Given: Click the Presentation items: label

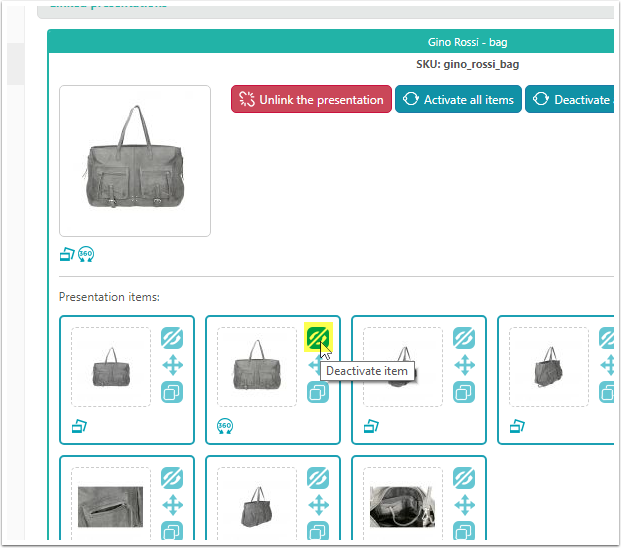Looking at the screenshot, I should [x=109, y=297].
